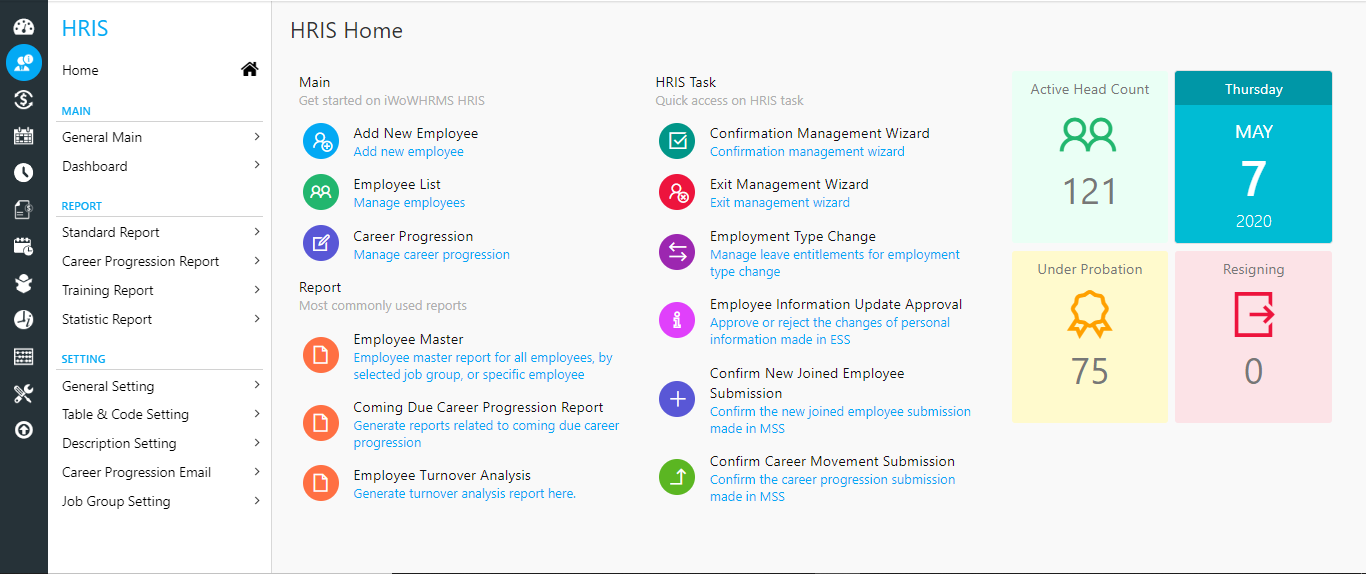Open the reading person training icon in left rail
Viewport: 1366px width, 574px height.
click(24, 283)
